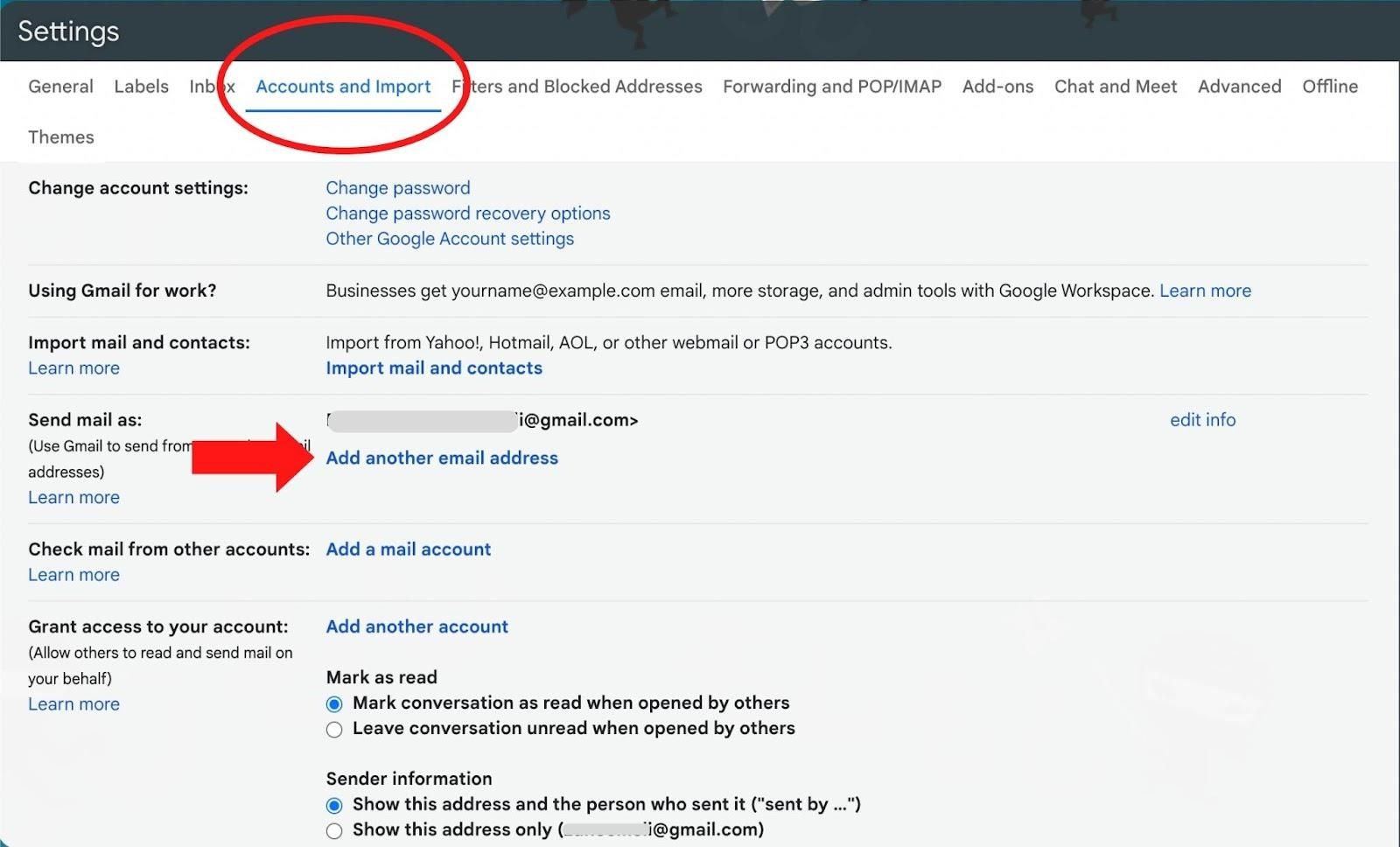The height and width of the screenshot is (847, 1400).
Task: Click the send-as gmail.com address text
Action: pyautogui.click(x=482, y=420)
